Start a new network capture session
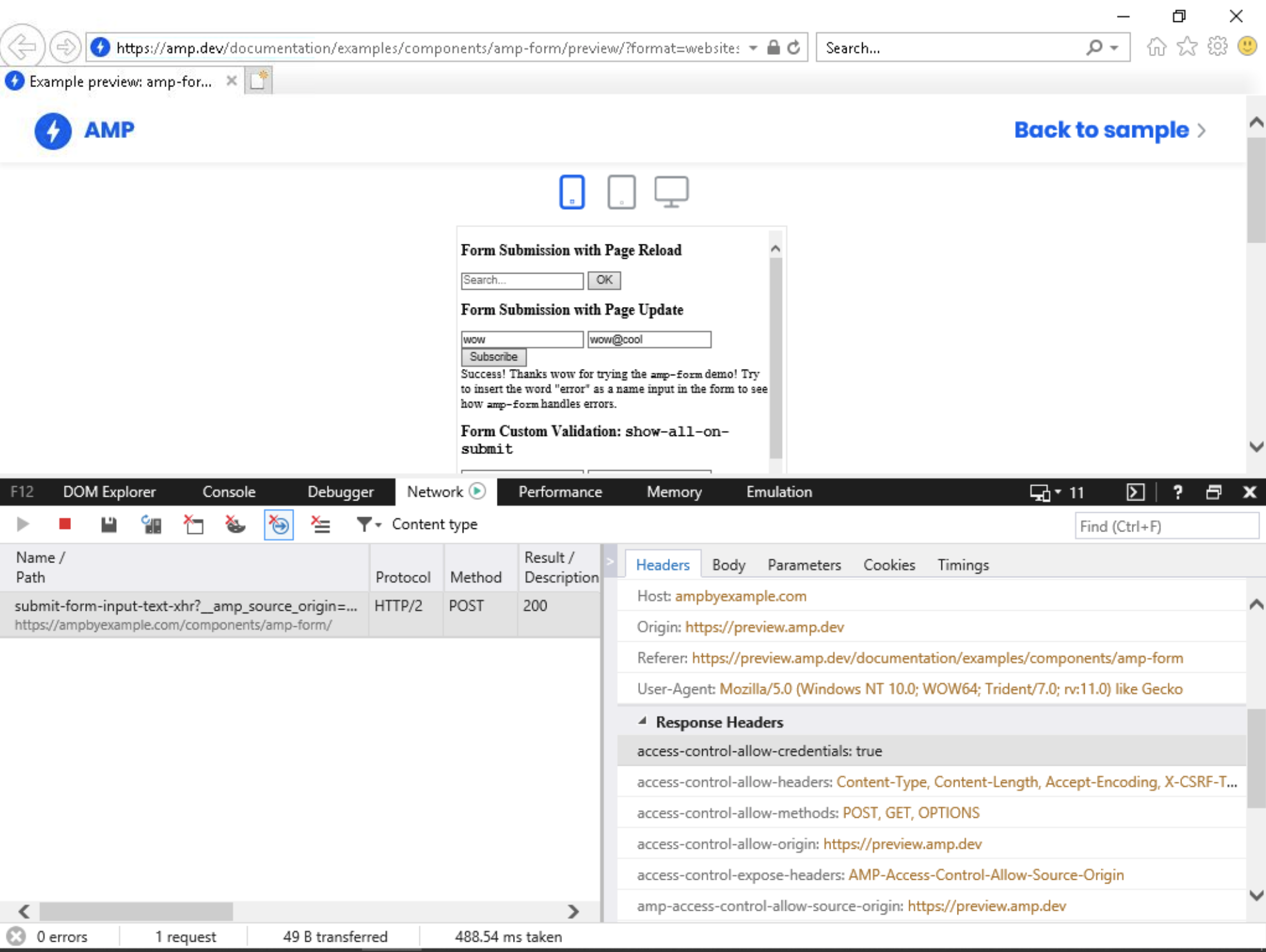Viewport: 1266px width, 952px height. 23,524
